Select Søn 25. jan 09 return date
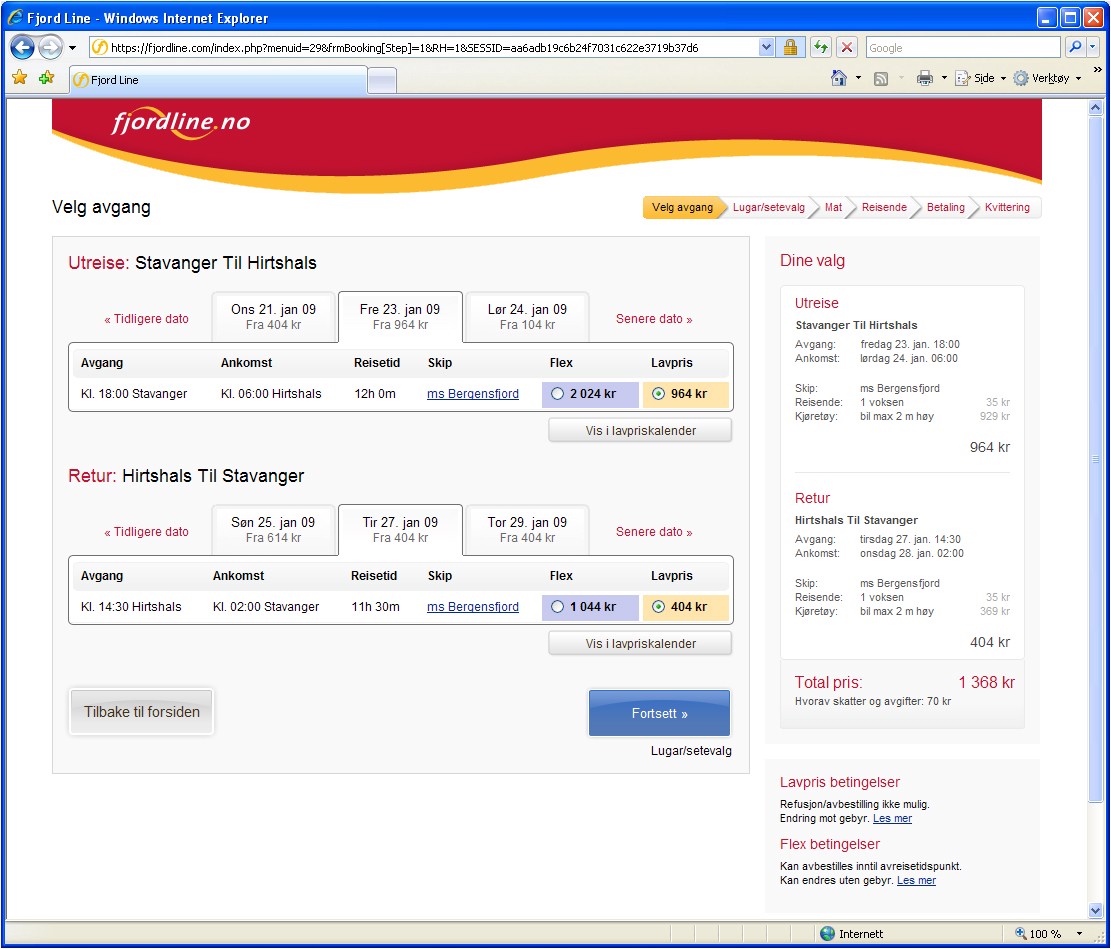 point(273,529)
